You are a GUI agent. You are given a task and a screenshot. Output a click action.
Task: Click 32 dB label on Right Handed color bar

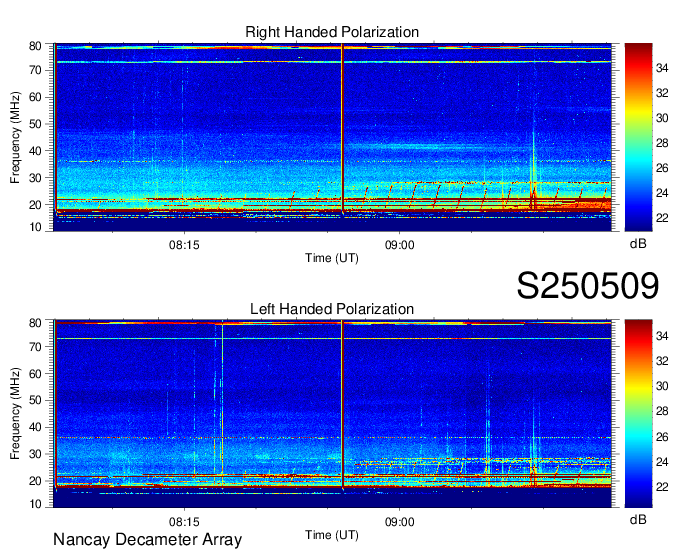click(x=662, y=93)
